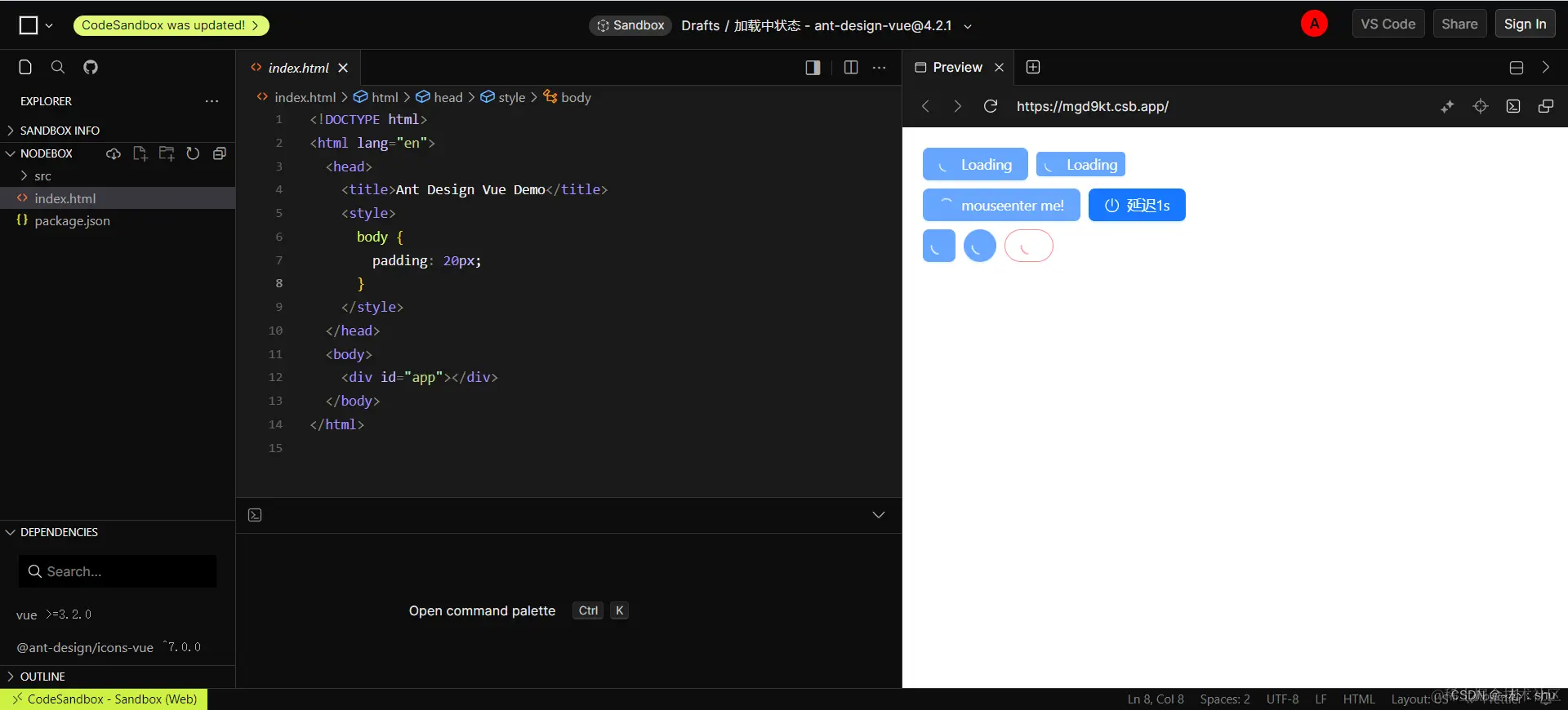Go forward in the preview browser

point(957,106)
